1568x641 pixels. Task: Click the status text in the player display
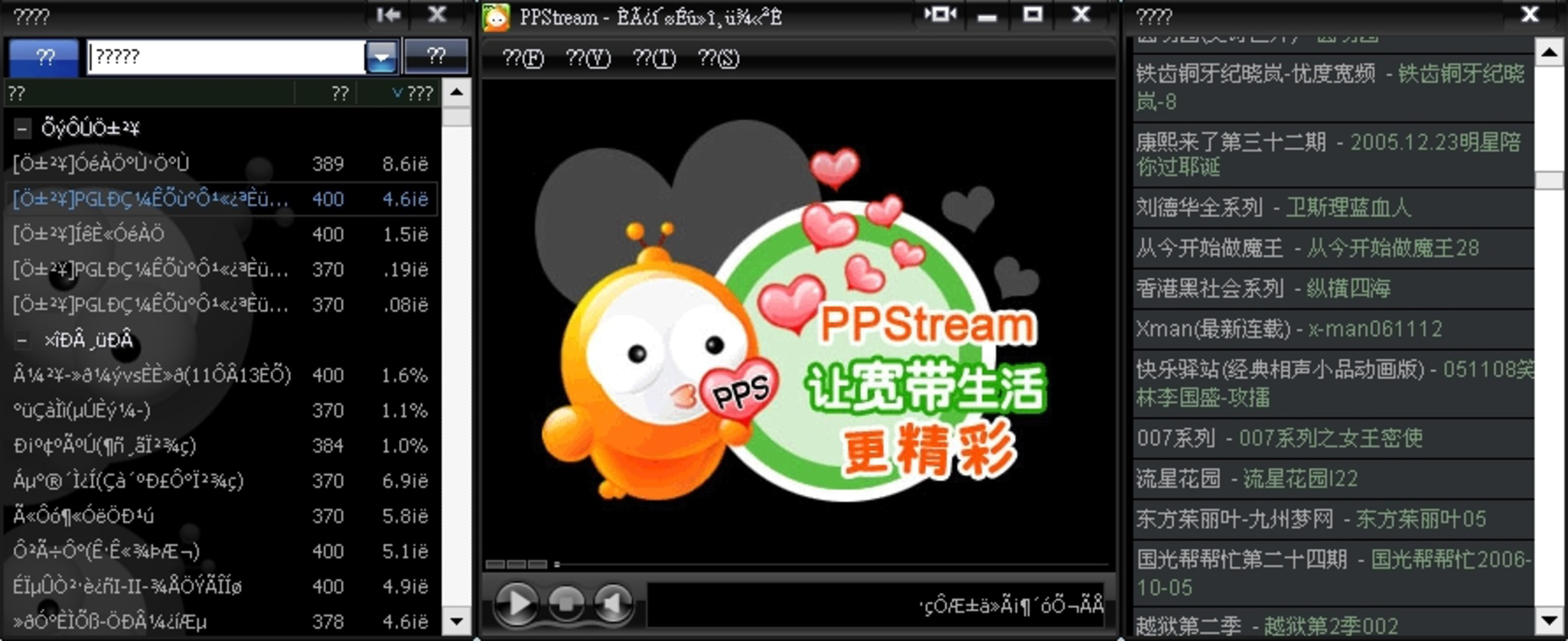tap(1012, 605)
